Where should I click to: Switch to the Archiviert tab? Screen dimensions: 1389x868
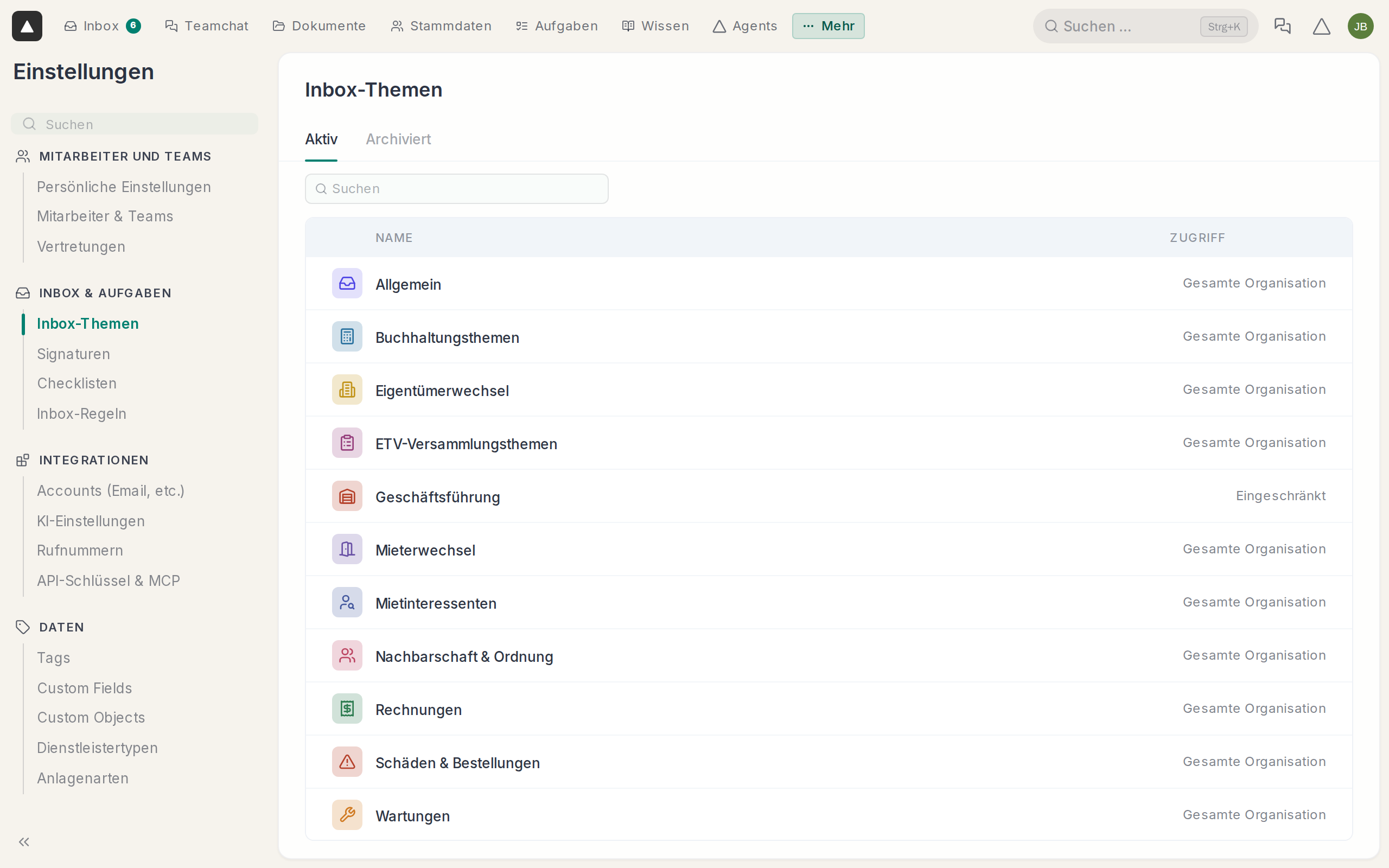(398, 139)
